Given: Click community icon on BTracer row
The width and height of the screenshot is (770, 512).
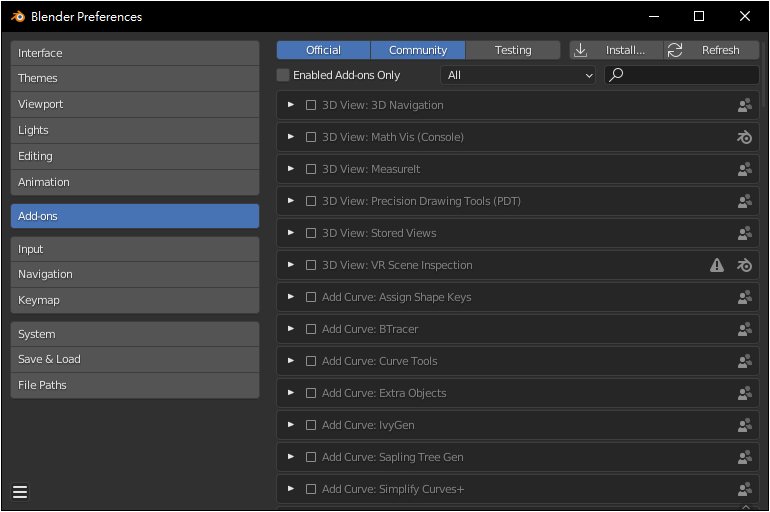Looking at the screenshot, I should pyautogui.click(x=744, y=329).
